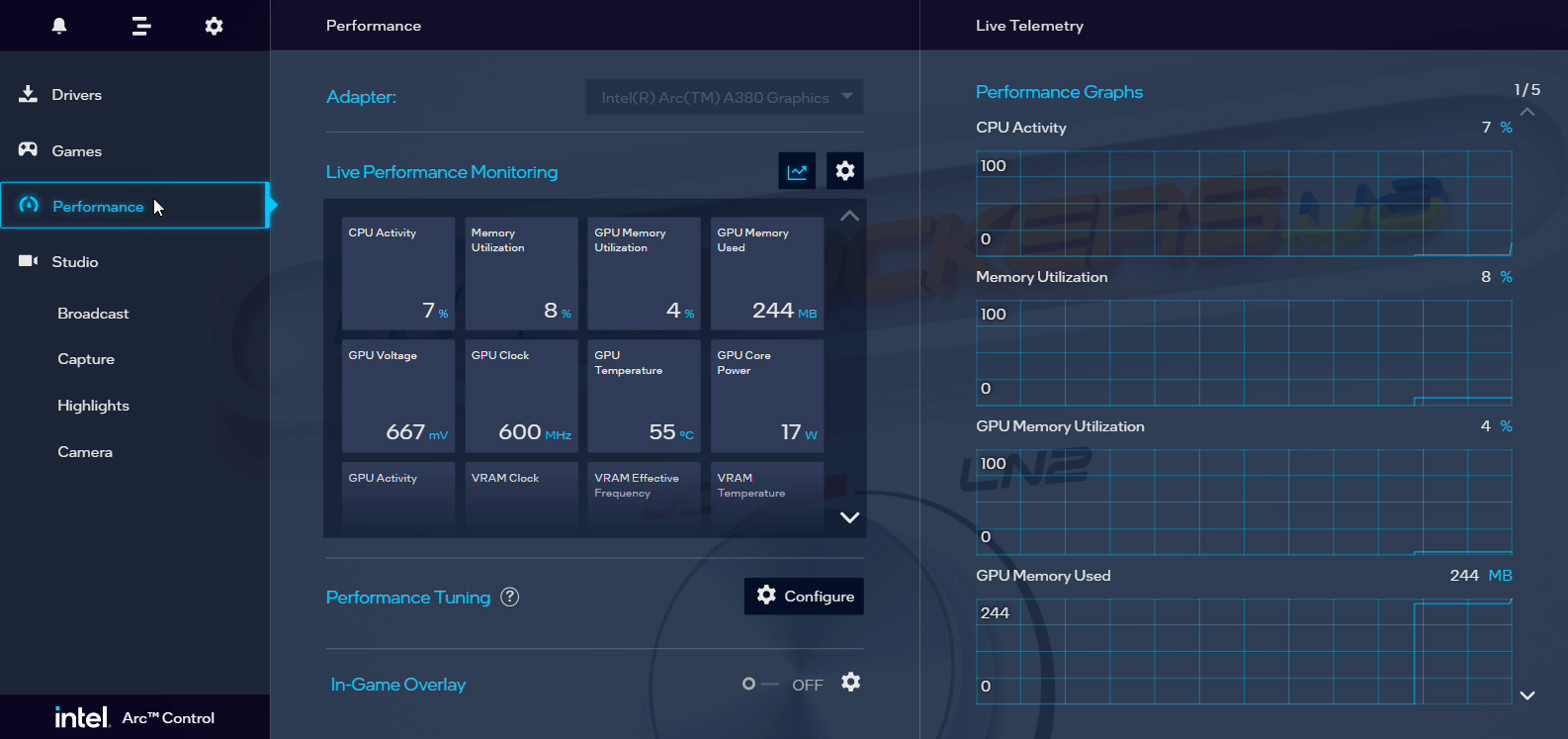Expand monitoring tiles with the down chevron
Viewport: 1568px width, 739px height.
point(849,517)
